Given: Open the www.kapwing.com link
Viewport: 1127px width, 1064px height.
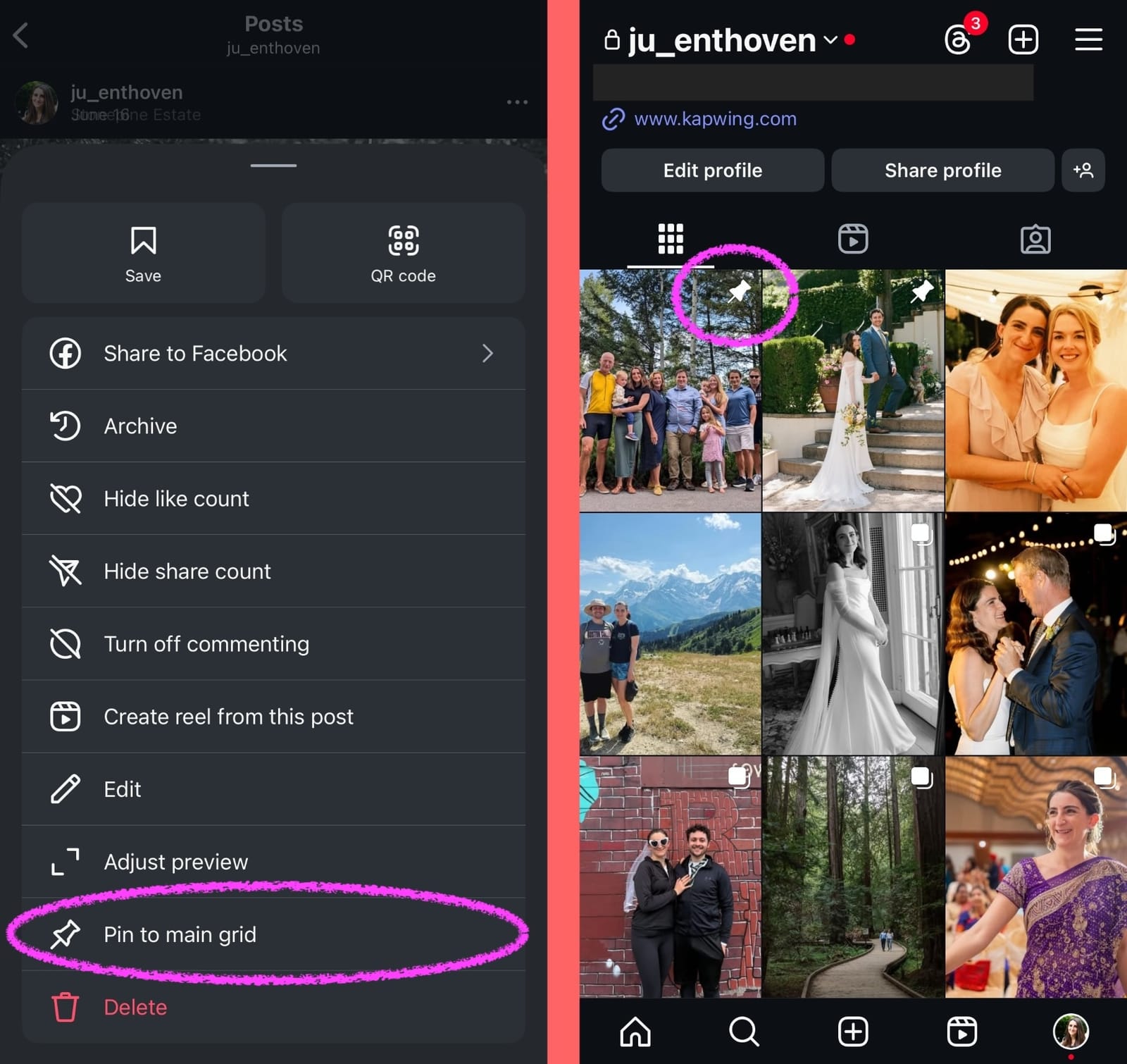Looking at the screenshot, I should 714,118.
